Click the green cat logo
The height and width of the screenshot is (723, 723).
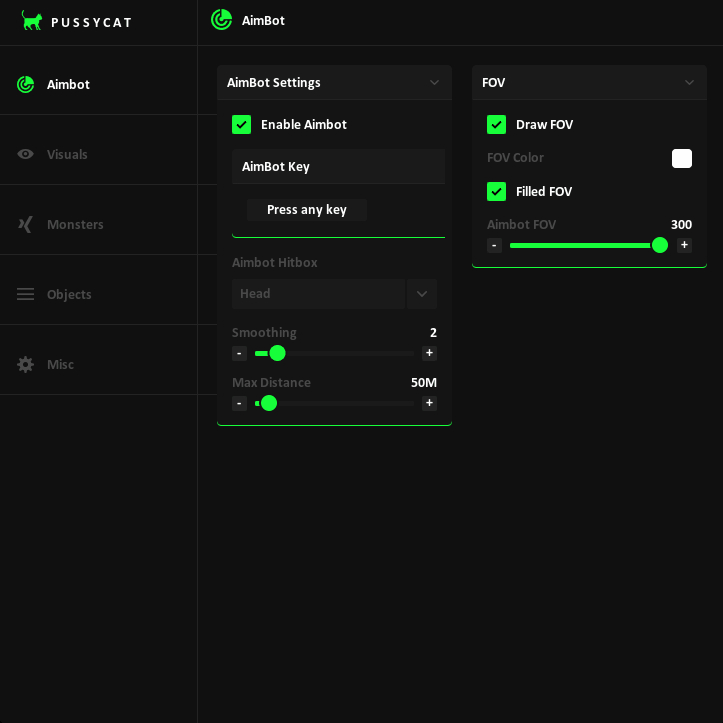tap(32, 21)
